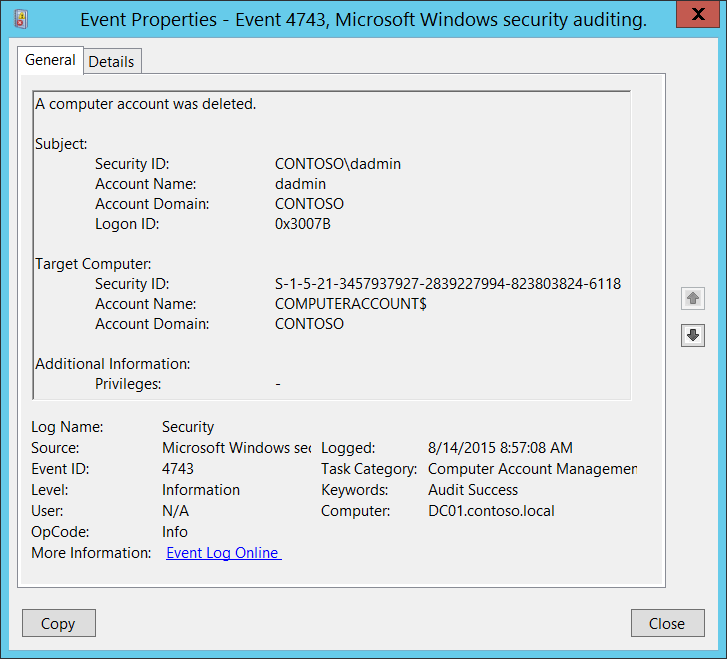The image size is (727, 659).
Task: Select the CONTOSO\dadmin Security ID value
Action: 338,164
